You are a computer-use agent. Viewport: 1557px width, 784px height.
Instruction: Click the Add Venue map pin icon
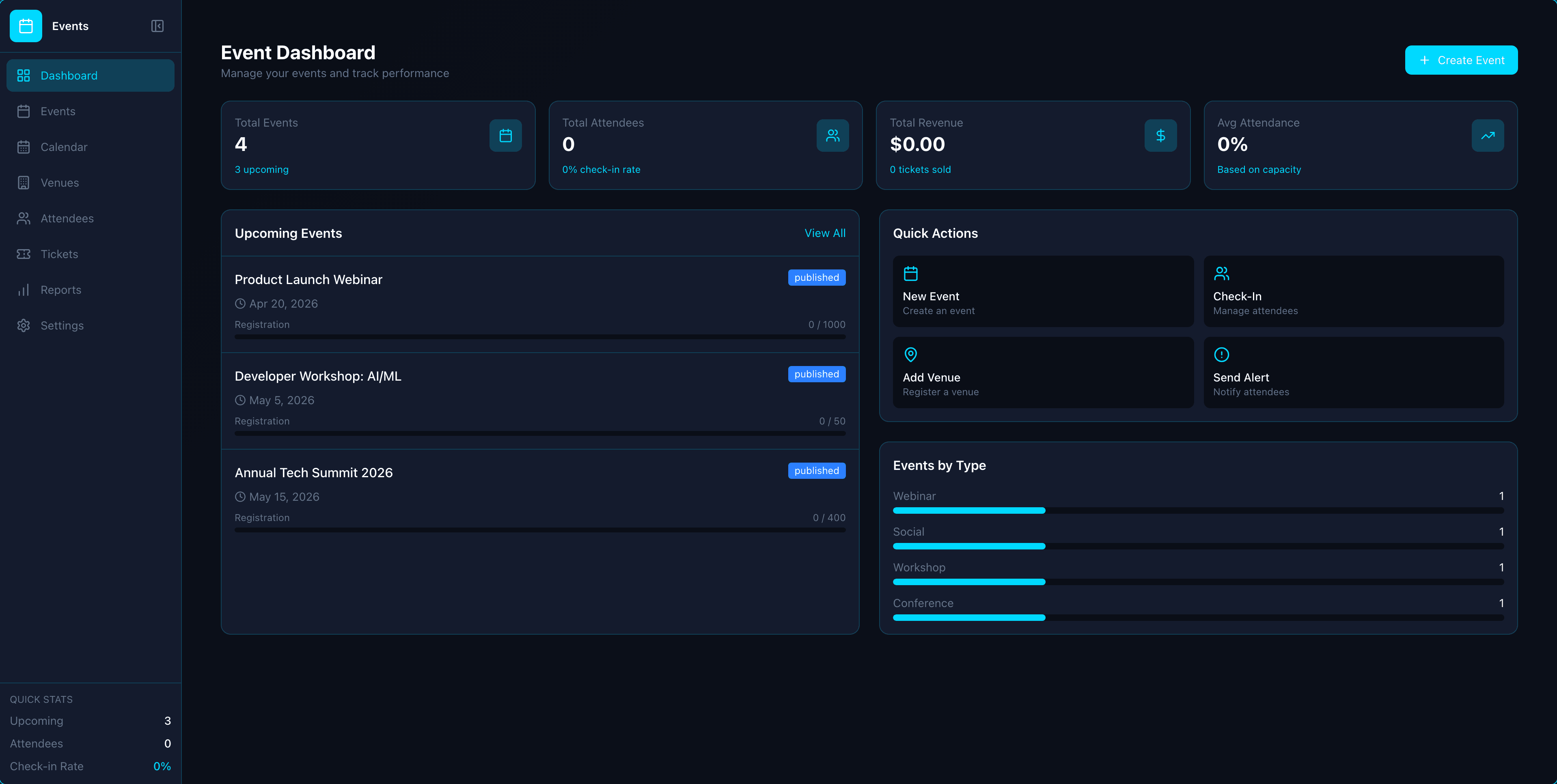(x=911, y=355)
